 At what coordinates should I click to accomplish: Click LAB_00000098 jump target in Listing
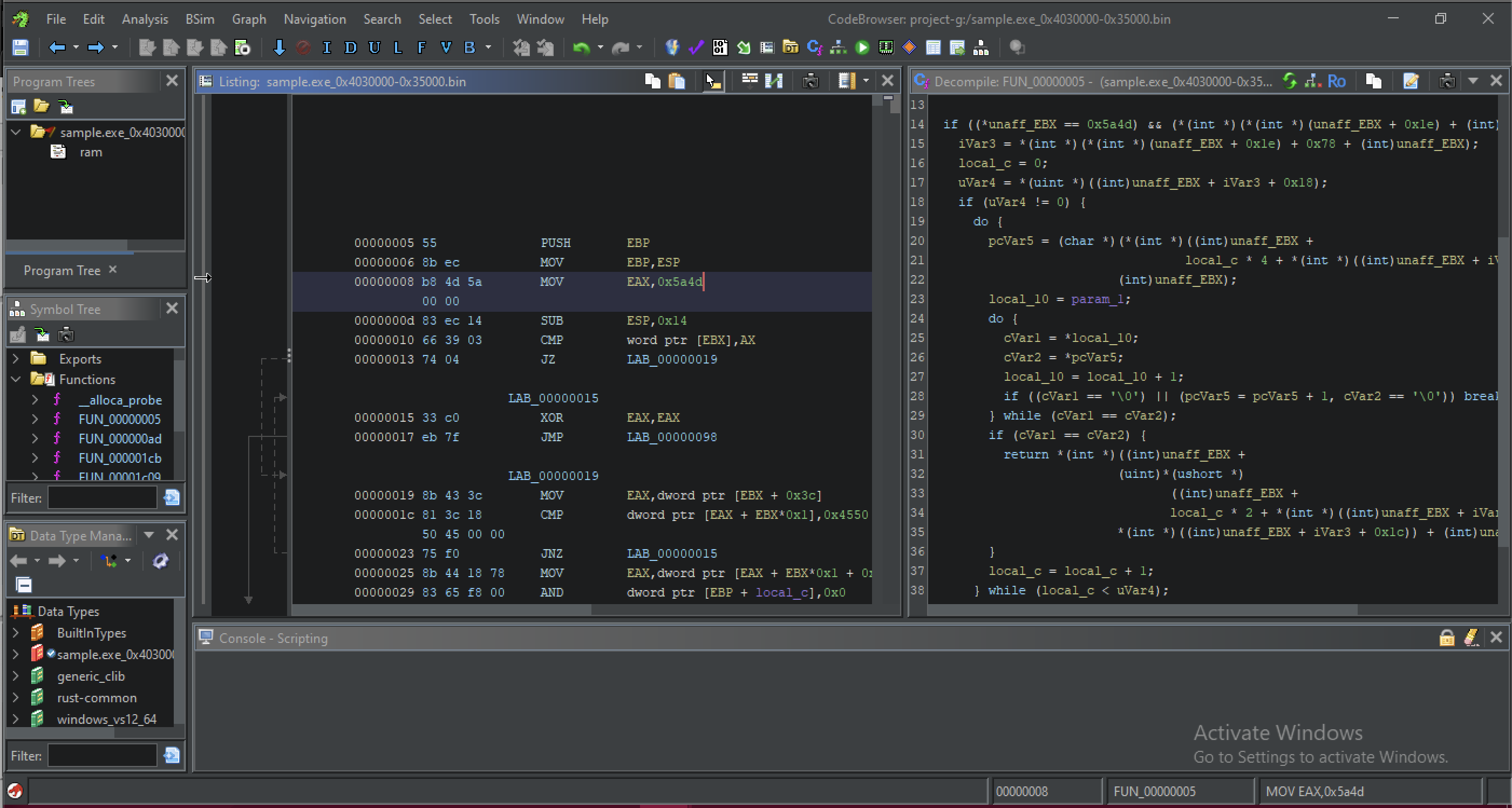coord(672,436)
